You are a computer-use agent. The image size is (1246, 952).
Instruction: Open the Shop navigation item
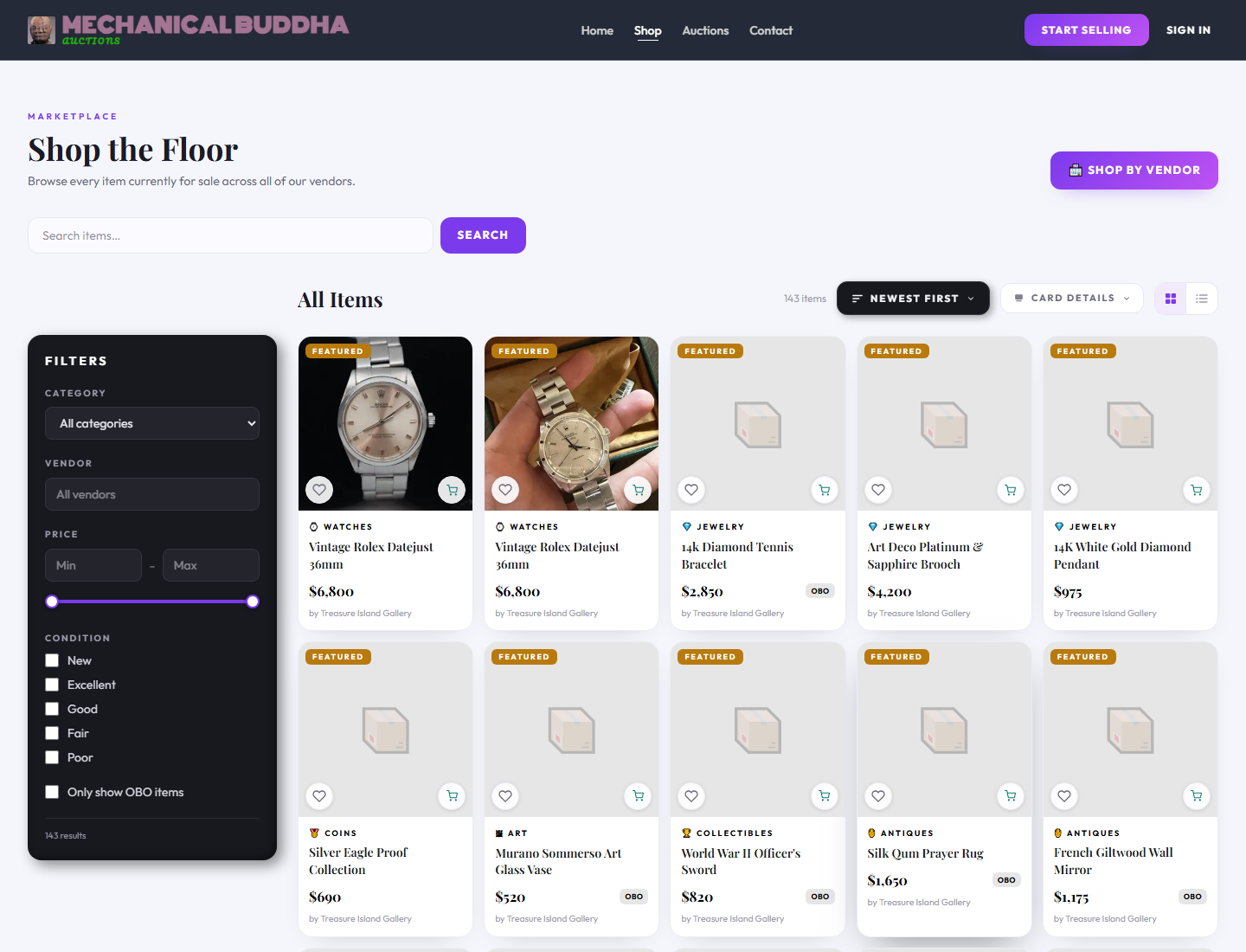coord(647,30)
